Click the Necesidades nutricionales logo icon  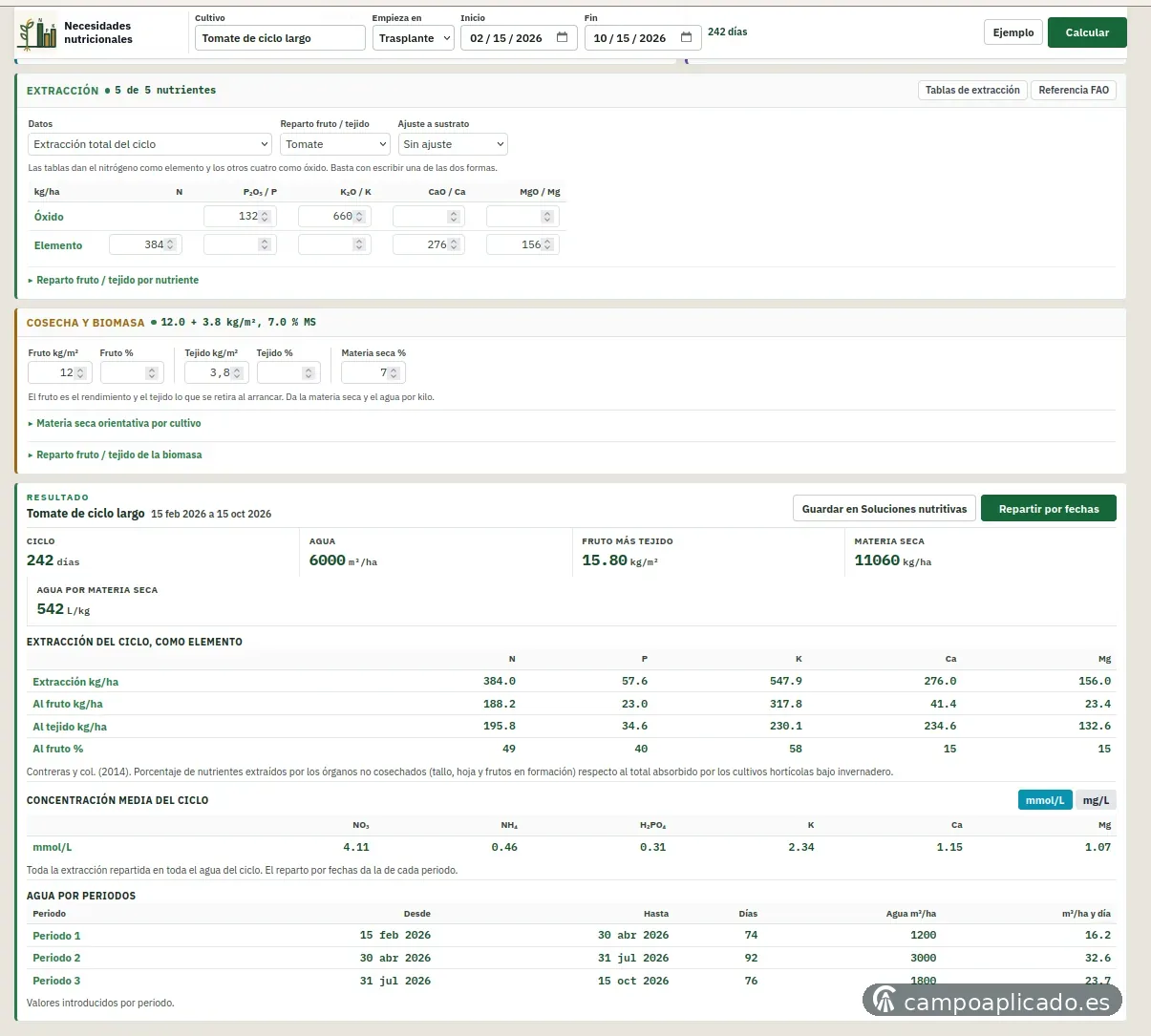coord(38,33)
